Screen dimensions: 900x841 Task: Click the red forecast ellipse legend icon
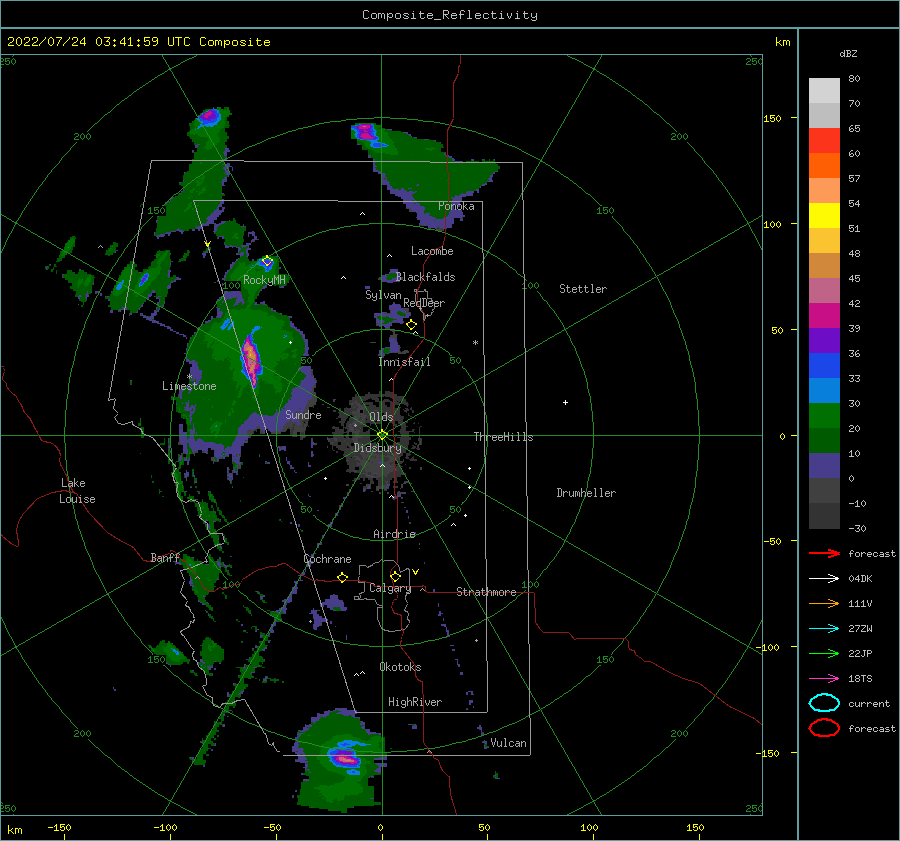coord(824,728)
